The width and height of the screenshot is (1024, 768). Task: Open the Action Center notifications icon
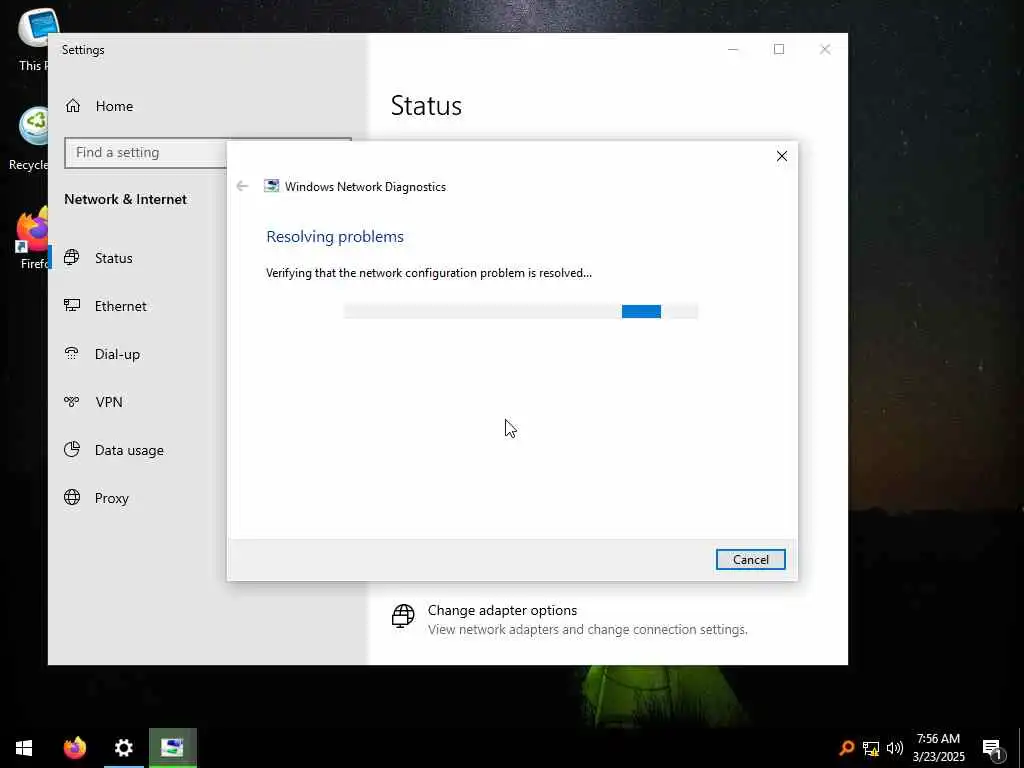click(993, 749)
